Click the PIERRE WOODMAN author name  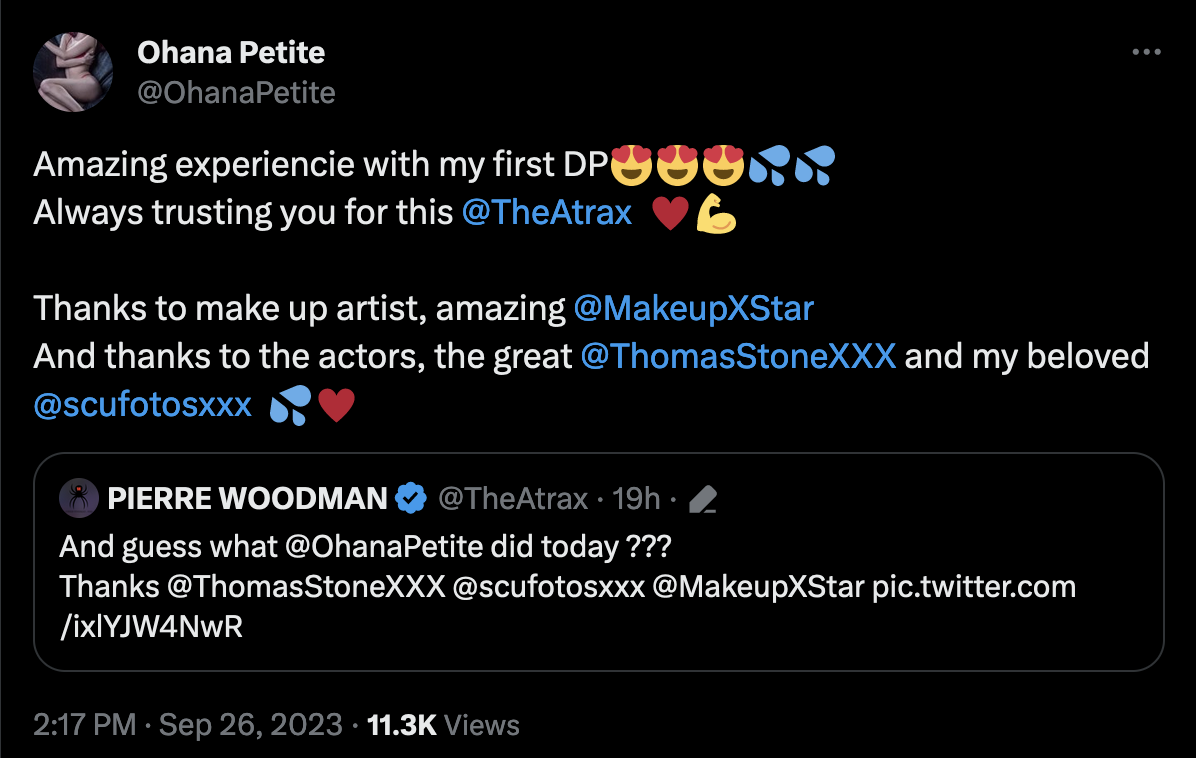pos(247,498)
